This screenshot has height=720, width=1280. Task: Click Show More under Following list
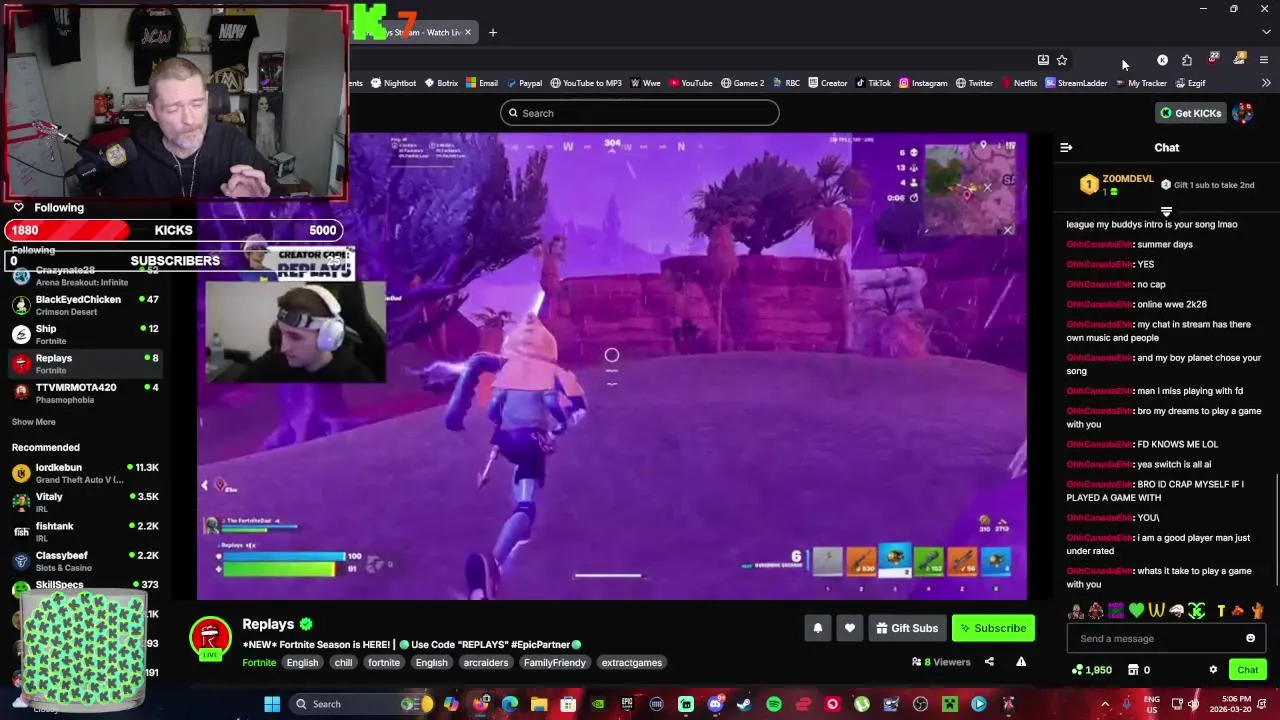(x=33, y=422)
